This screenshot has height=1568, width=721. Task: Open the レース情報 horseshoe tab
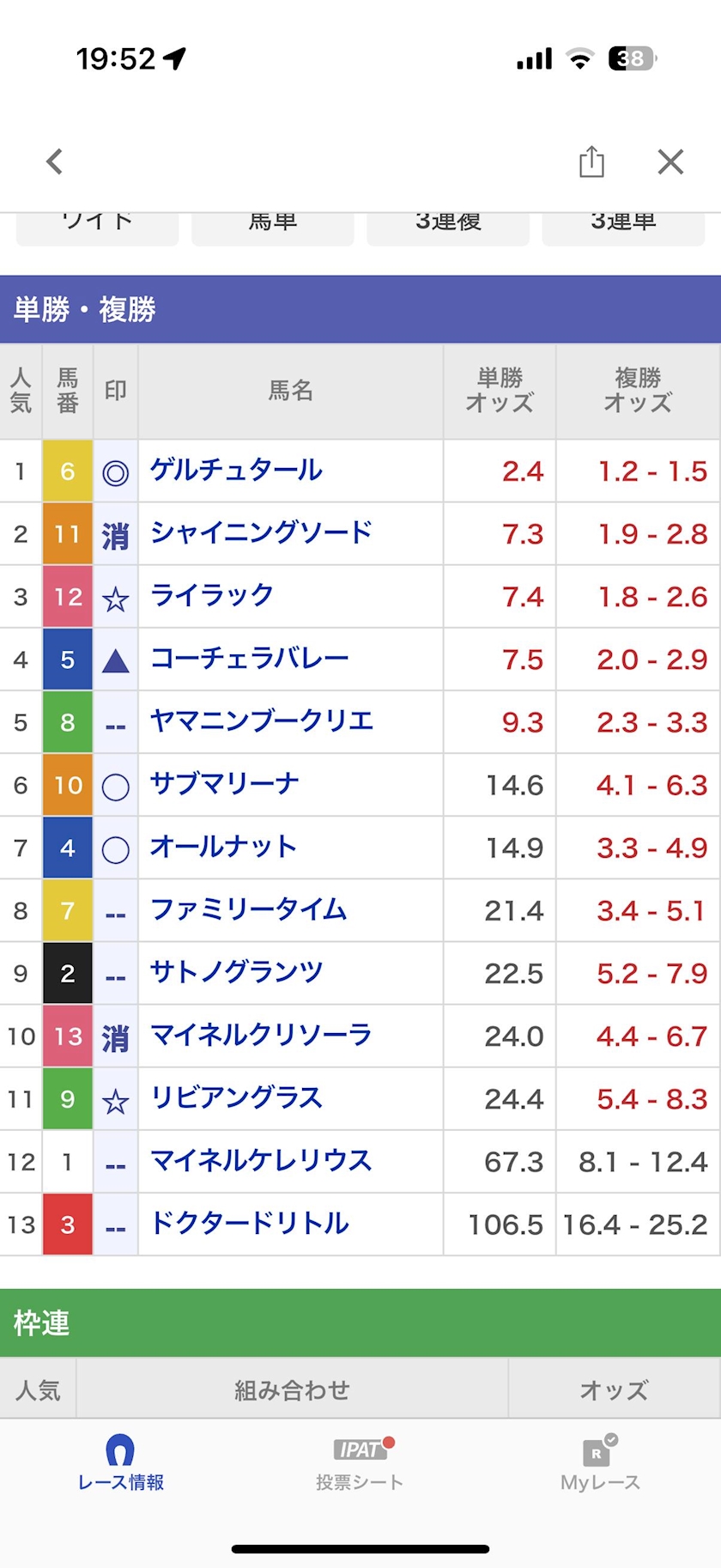coord(120,1463)
